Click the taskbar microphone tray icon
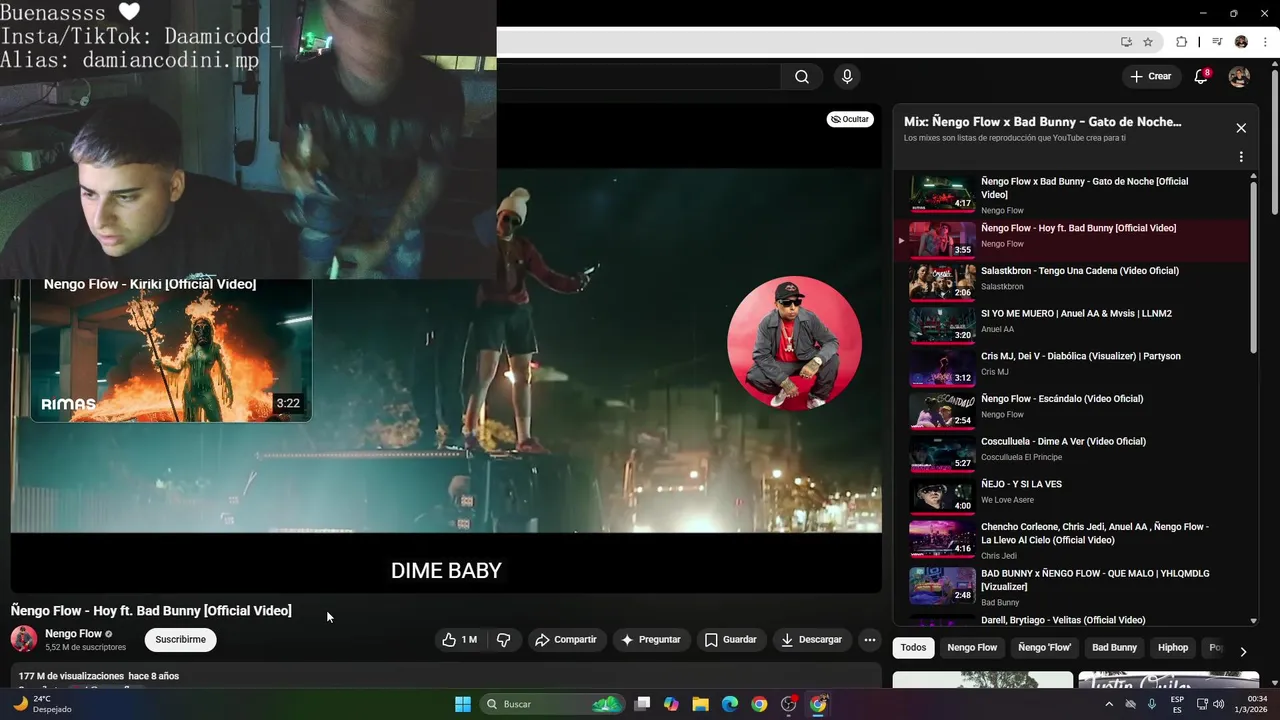The image size is (1280, 720). click(x=1152, y=704)
